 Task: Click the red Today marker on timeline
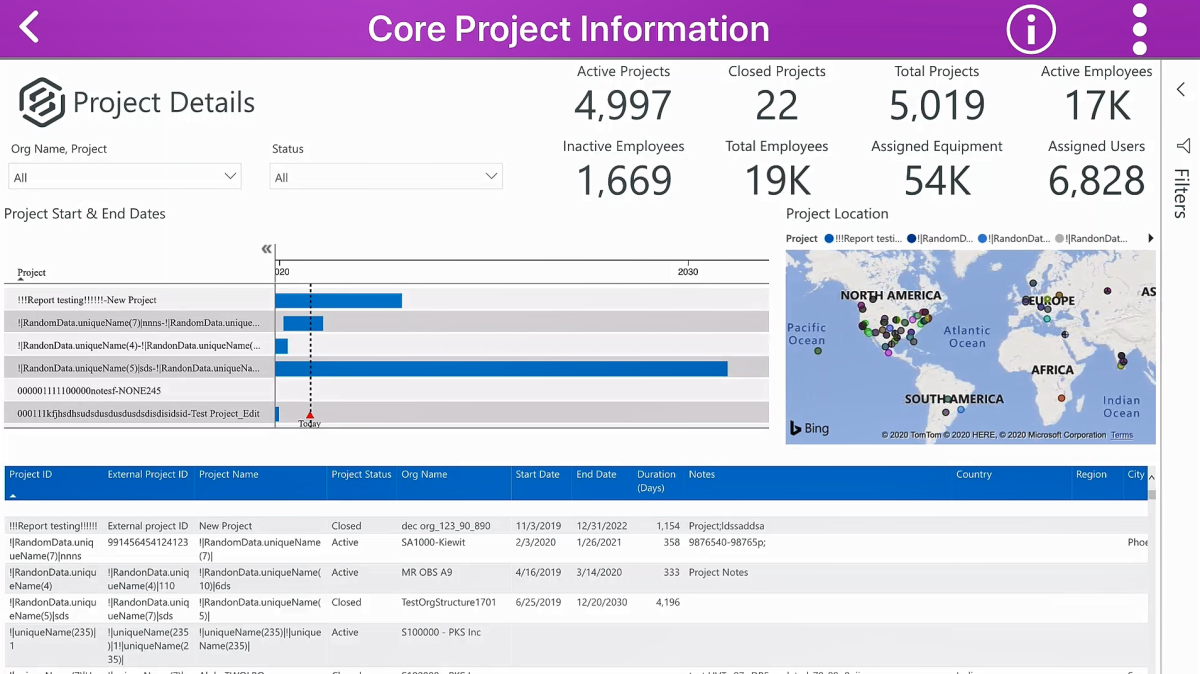click(310, 415)
